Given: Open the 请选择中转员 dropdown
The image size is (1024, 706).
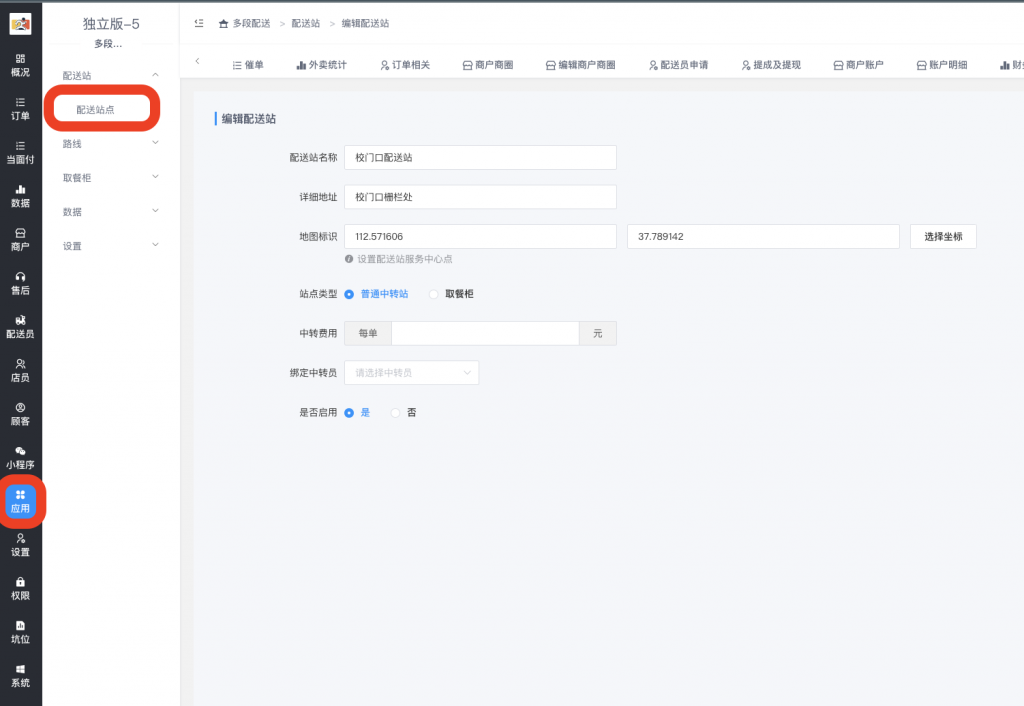Looking at the screenshot, I should (411, 372).
